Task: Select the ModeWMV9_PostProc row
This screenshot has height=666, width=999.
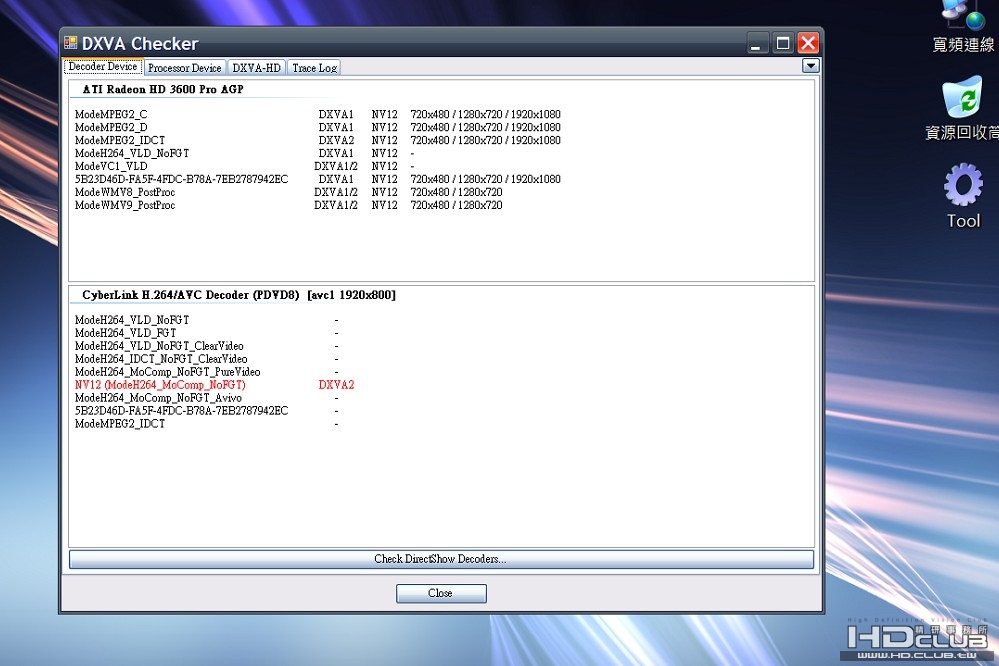Action: click(x=288, y=205)
